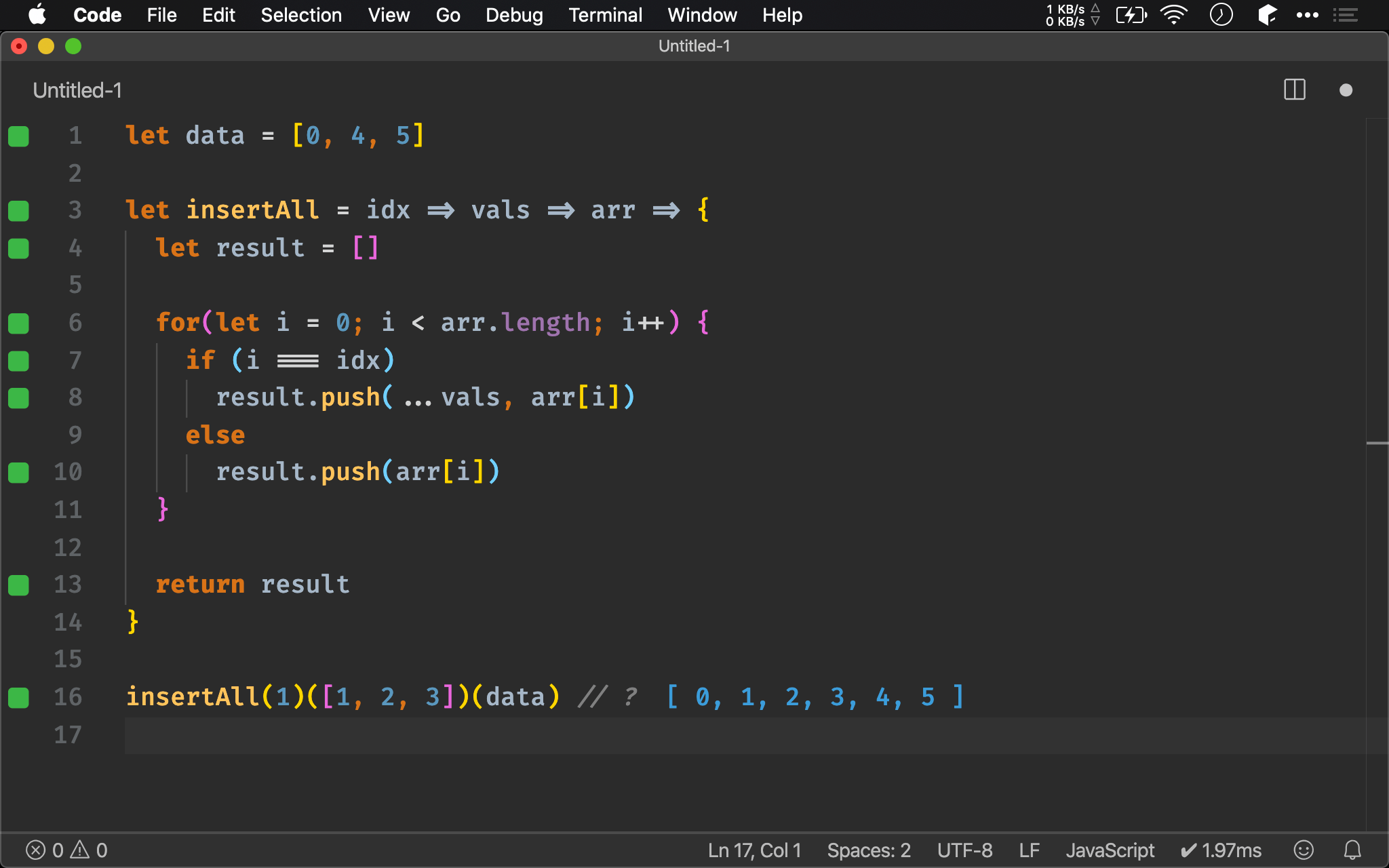Open the File menu
Viewport: 1389px width, 868px height.
coord(161,15)
